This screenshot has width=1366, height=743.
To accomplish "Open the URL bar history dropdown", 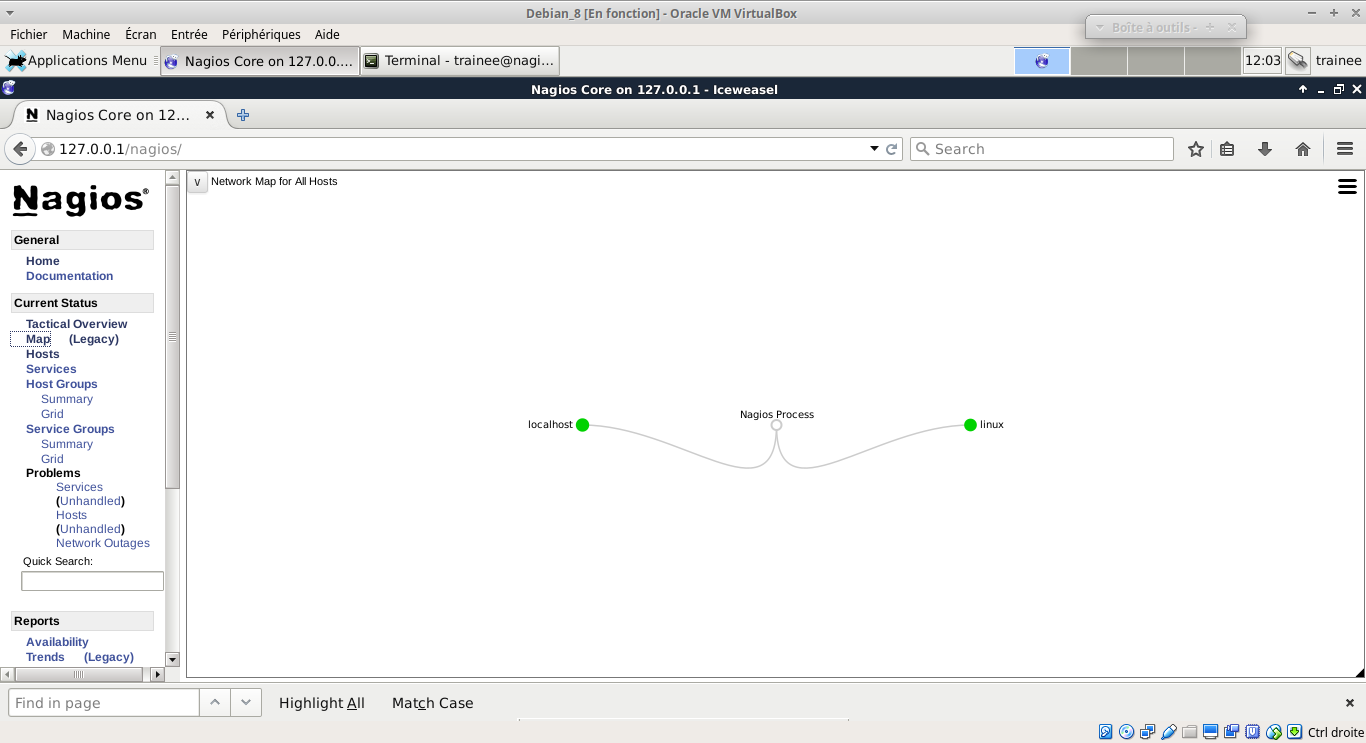I will point(874,149).
